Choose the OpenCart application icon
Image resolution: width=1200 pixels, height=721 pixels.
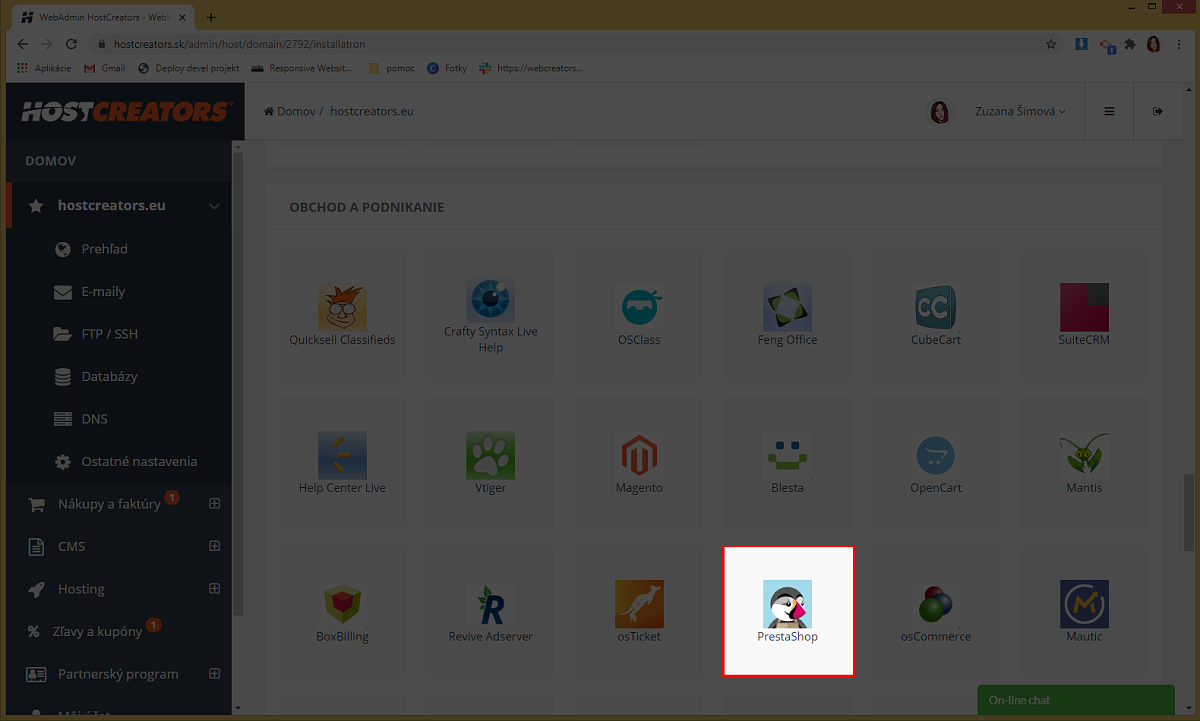coord(935,456)
